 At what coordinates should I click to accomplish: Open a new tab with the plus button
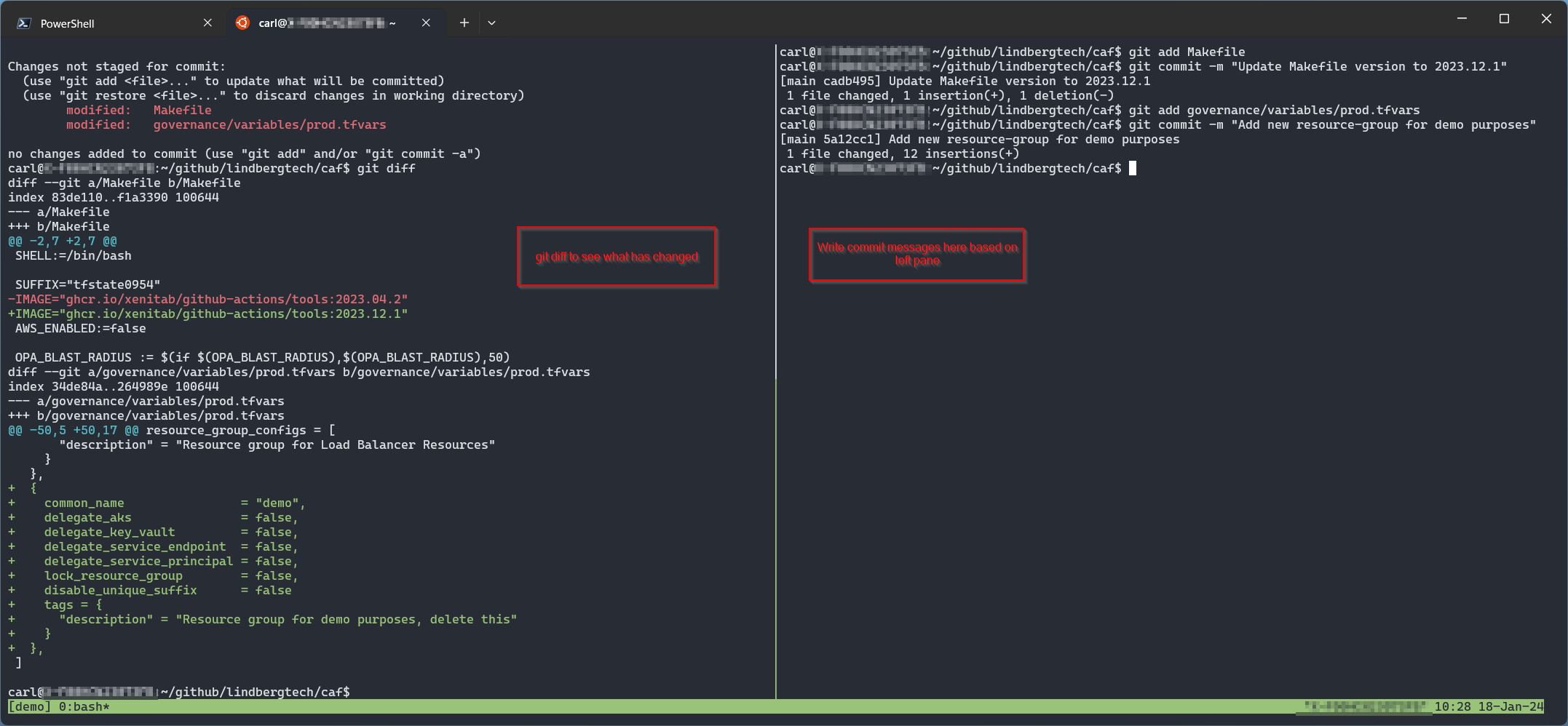coord(464,23)
